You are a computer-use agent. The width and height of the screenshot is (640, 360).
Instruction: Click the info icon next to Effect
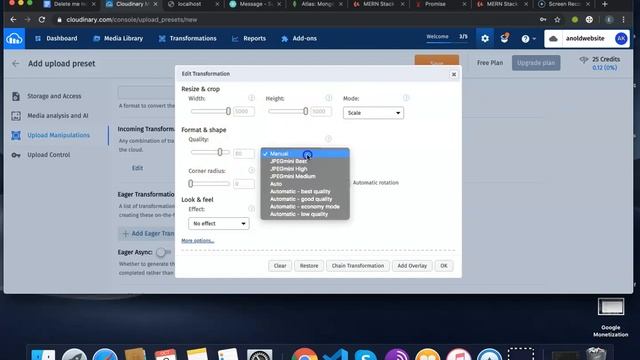251,209
